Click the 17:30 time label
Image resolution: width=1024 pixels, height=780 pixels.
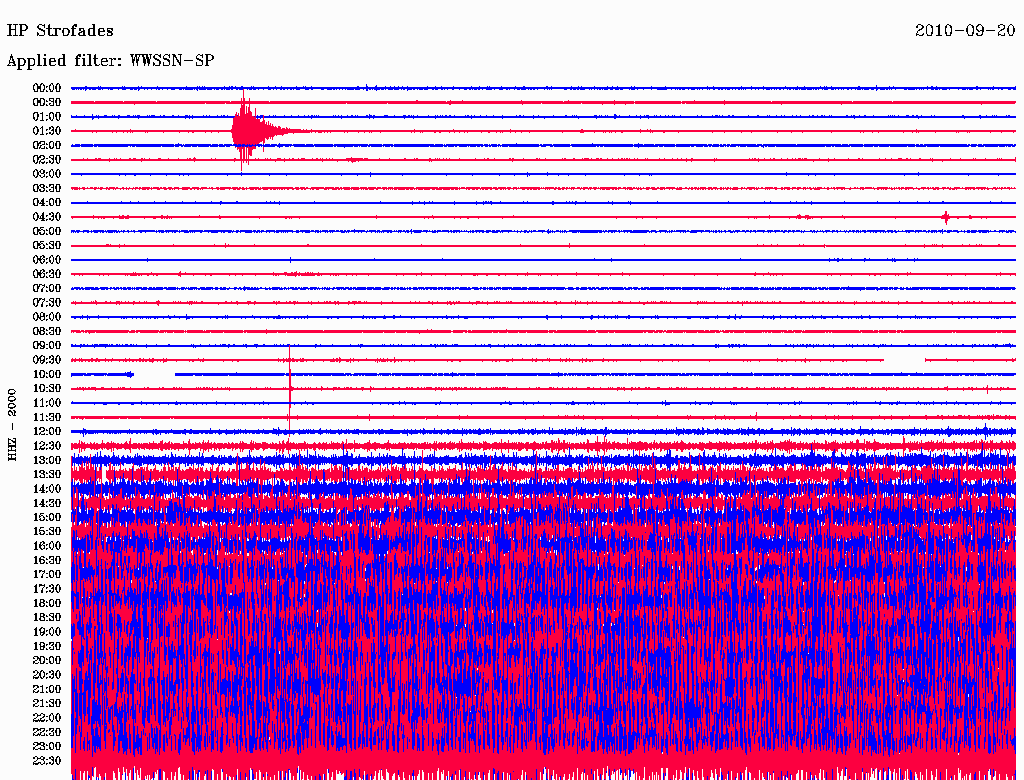pos(47,589)
